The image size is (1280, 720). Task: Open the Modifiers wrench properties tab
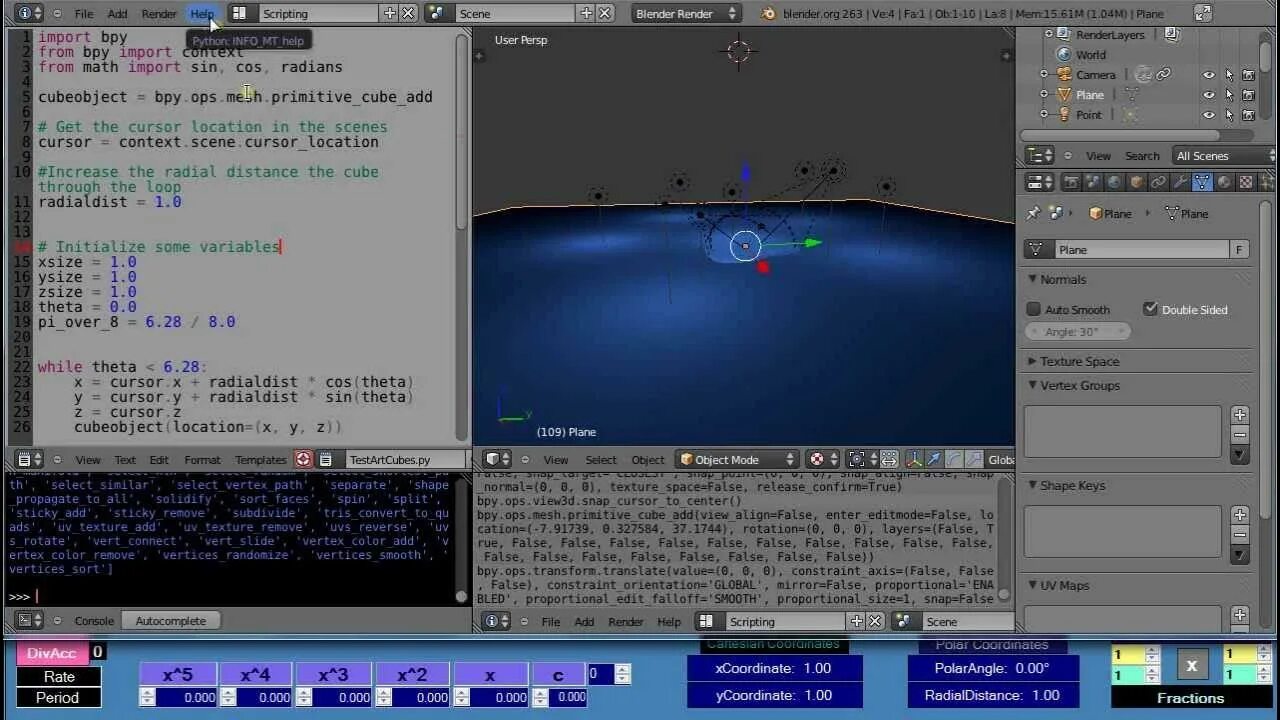(1180, 182)
